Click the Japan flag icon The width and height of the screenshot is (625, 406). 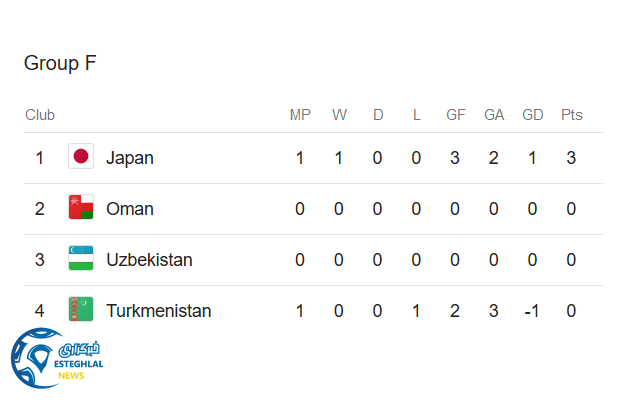click(81, 157)
